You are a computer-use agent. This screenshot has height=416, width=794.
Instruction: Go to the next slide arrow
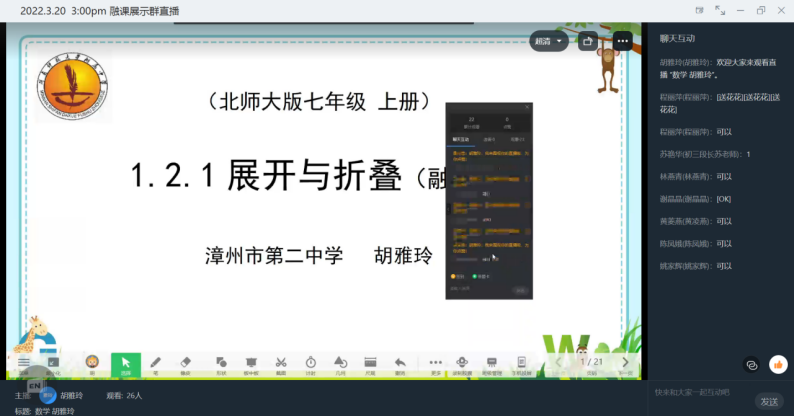click(626, 362)
